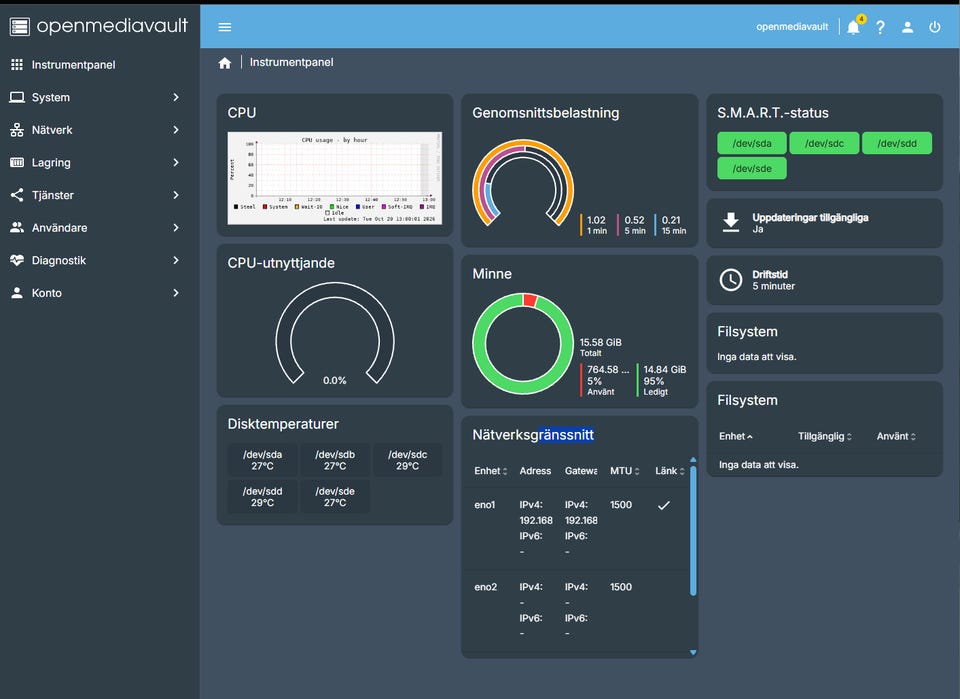Open Instrumentpanel in the sidebar
Viewport: 960px width, 699px height.
pyautogui.click(x=100, y=65)
